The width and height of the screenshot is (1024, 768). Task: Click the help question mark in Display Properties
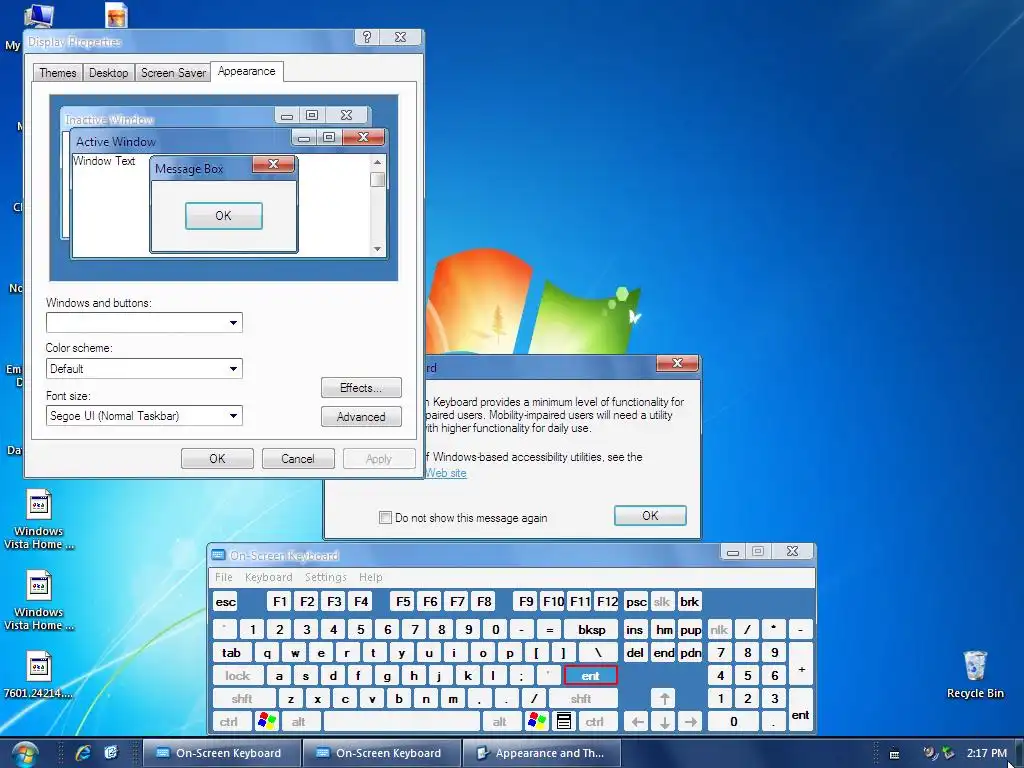click(366, 37)
